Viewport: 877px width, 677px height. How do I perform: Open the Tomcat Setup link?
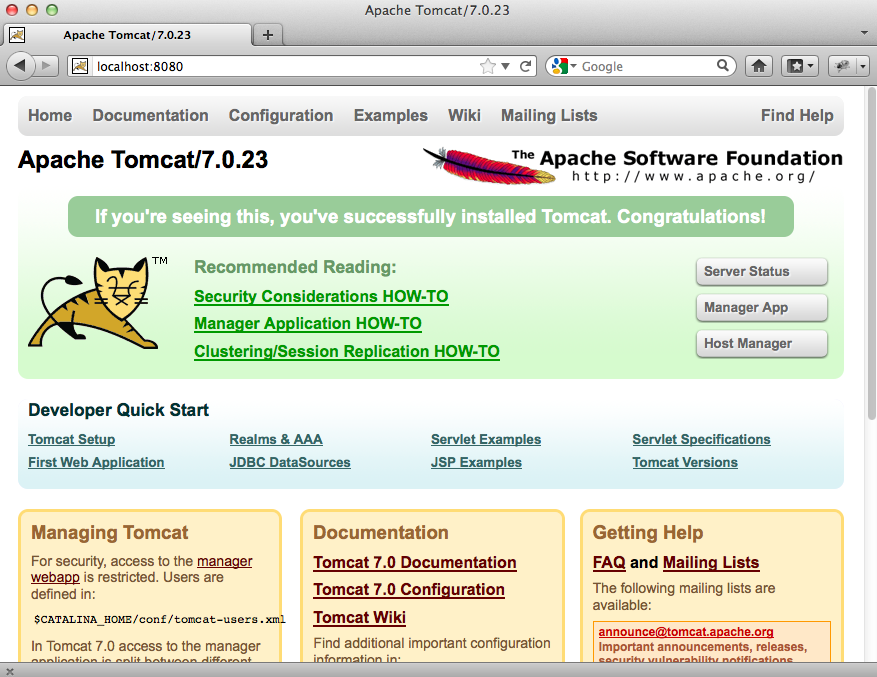[72, 439]
